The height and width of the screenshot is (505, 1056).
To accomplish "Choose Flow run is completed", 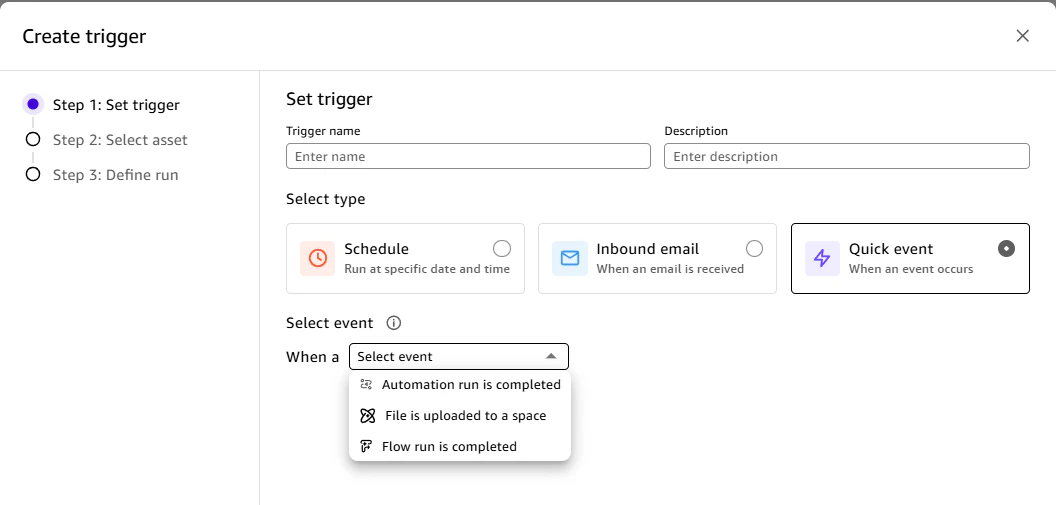I will [460, 446].
